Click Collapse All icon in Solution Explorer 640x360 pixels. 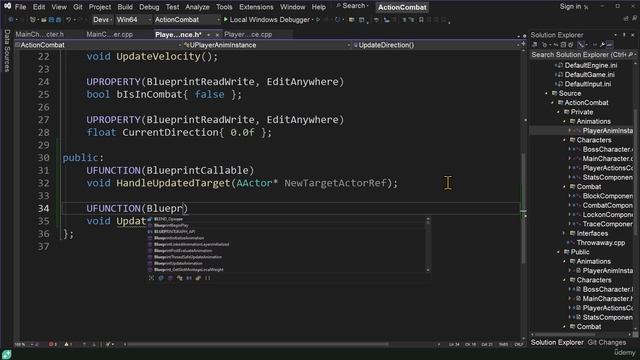(x=563, y=45)
